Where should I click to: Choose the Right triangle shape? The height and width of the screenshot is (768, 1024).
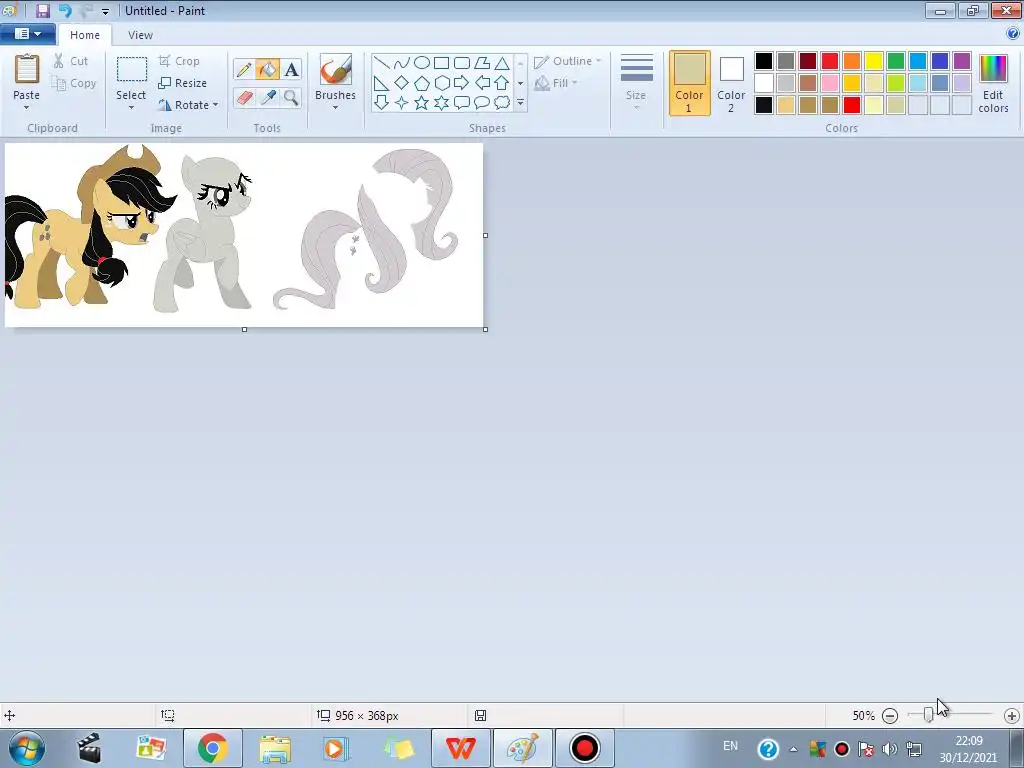(381, 83)
